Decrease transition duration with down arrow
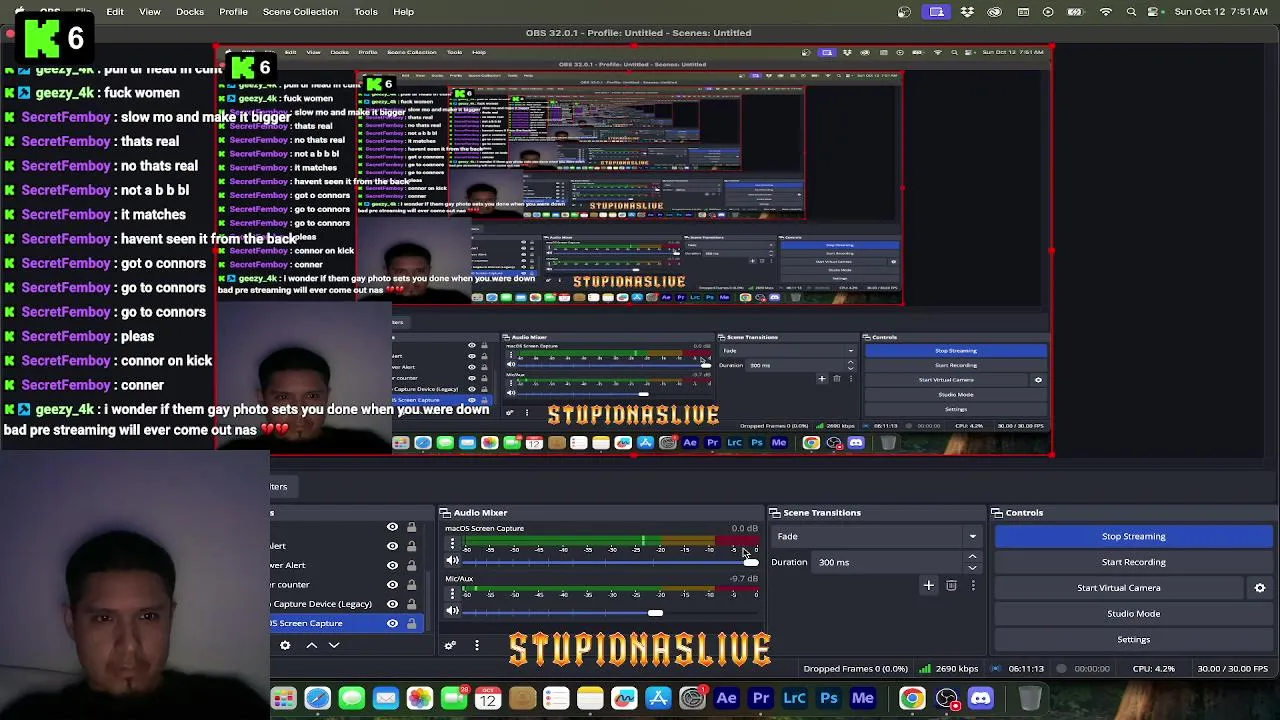1280x720 pixels. [x=972, y=568]
